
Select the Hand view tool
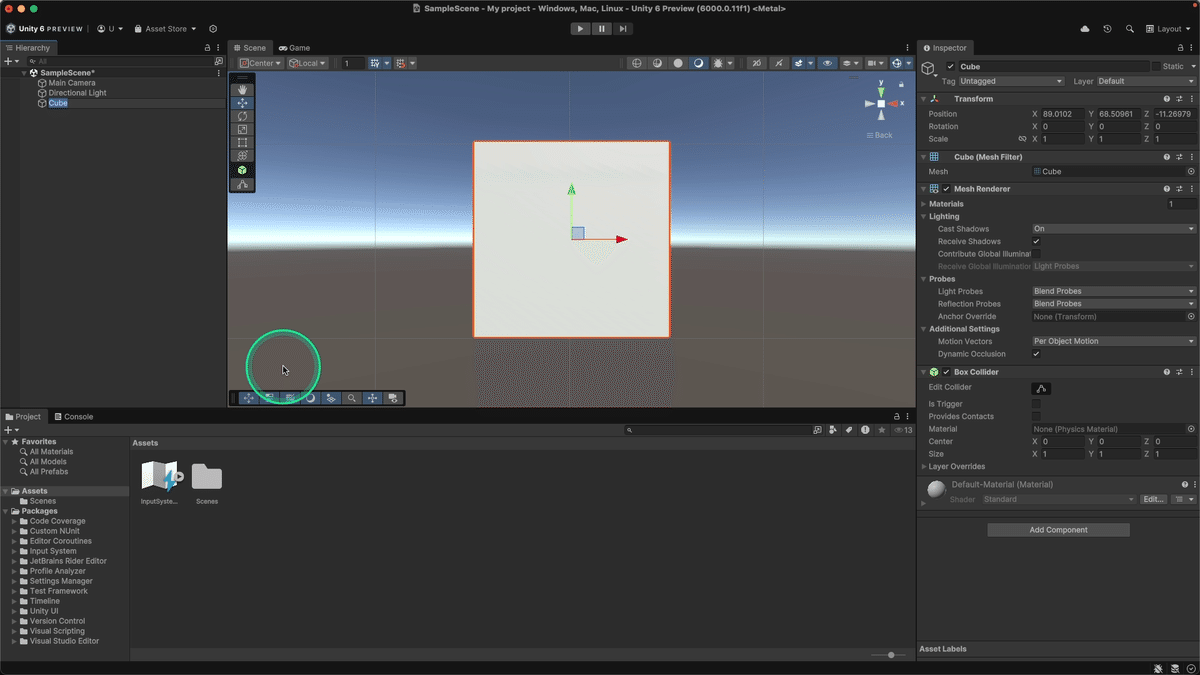[x=243, y=90]
